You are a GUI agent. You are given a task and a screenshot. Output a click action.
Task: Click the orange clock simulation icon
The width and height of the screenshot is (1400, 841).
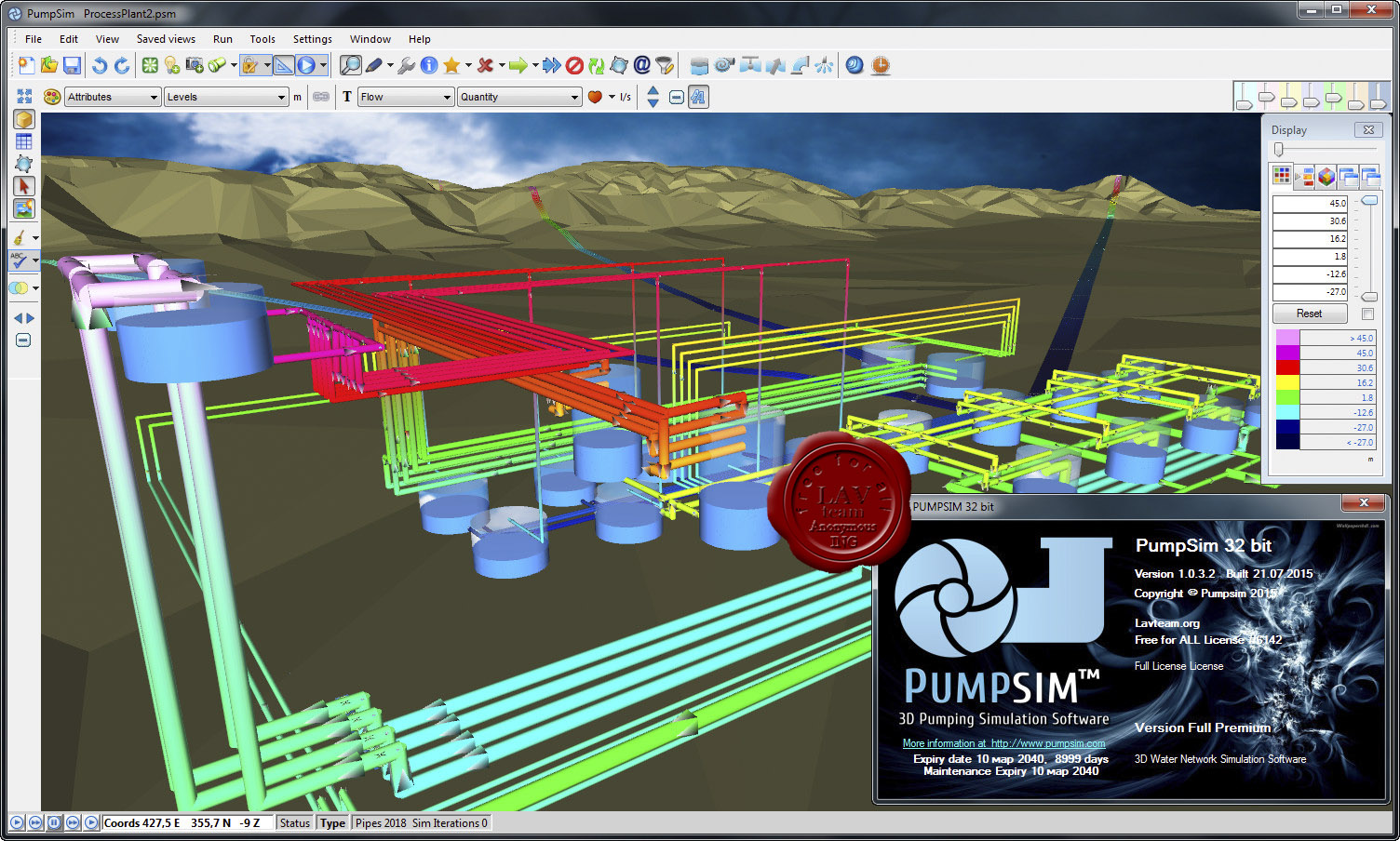(881, 65)
